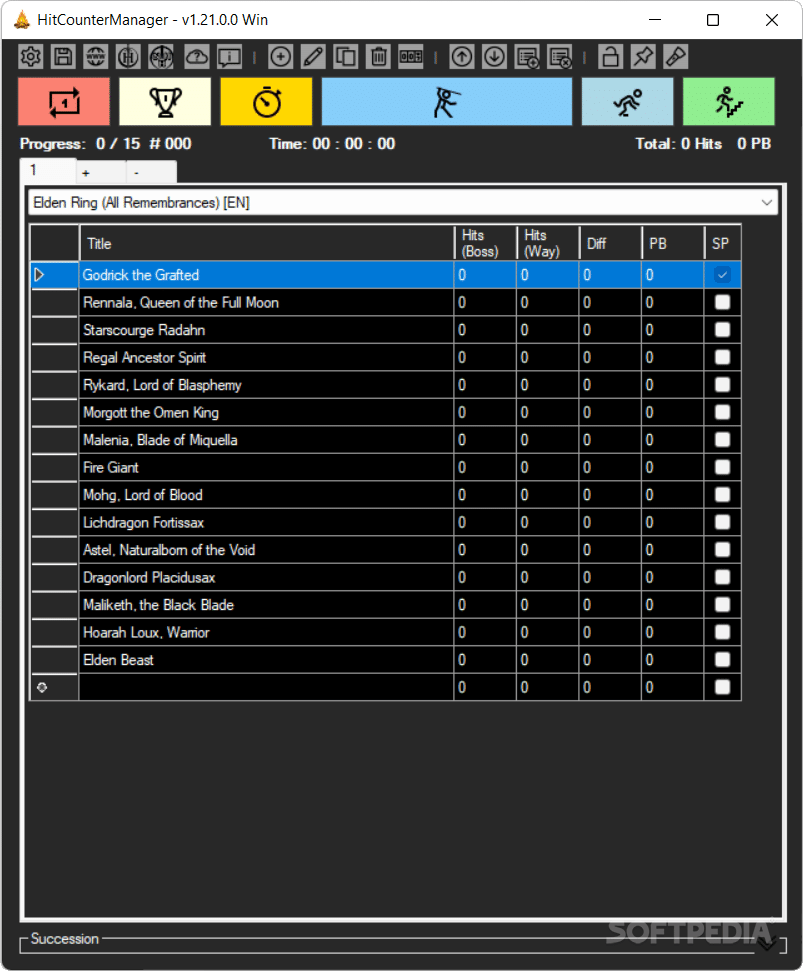Screen dimensions: 803x971
Task: Select the Astel, Naturalborn of the Void title
Action: pyautogui.click(x=267, y=550)
